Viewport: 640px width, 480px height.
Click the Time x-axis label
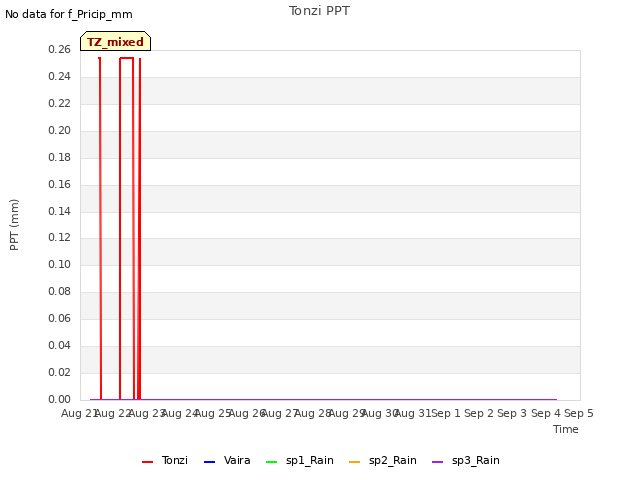coord(565,429)
